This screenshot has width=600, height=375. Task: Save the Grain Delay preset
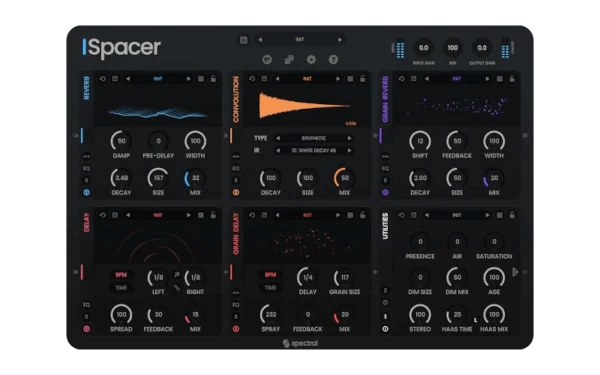264,215
